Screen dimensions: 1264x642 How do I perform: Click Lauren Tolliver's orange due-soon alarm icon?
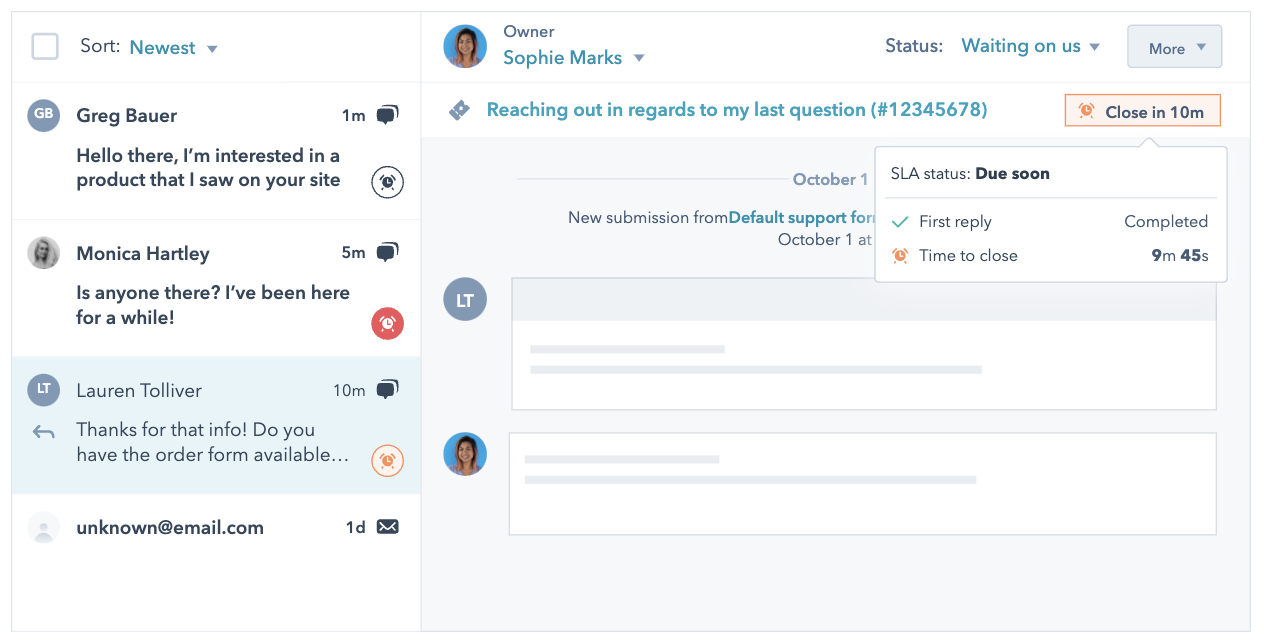(x=388, y=460)
